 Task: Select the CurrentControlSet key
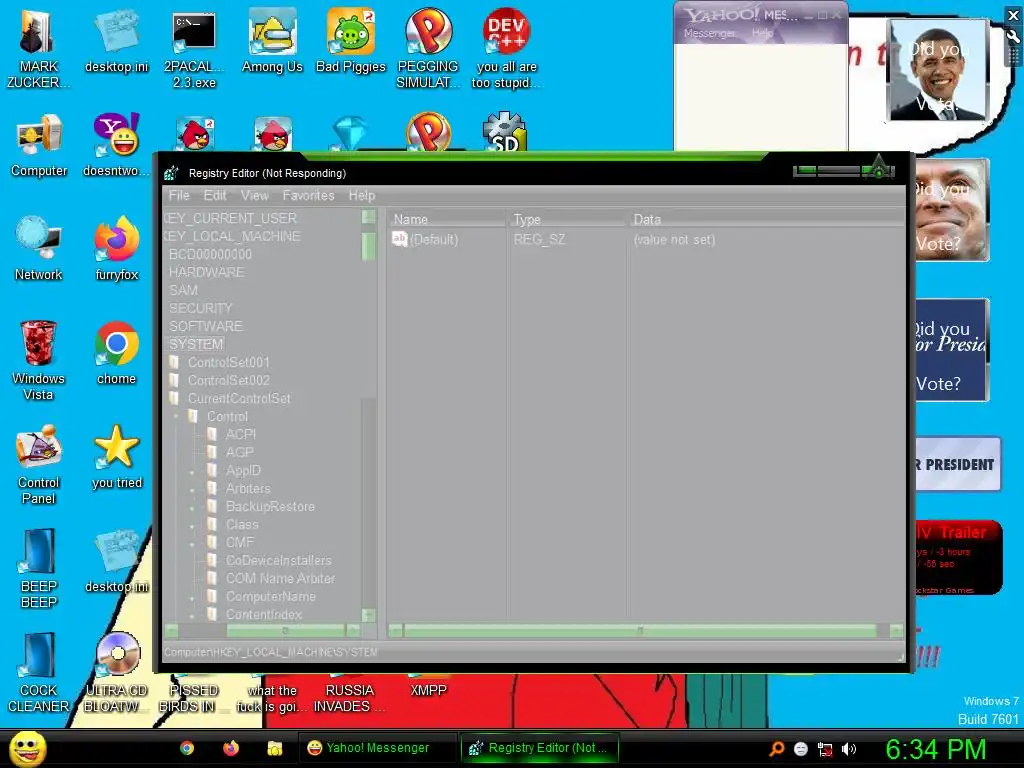tap(239, 398)
